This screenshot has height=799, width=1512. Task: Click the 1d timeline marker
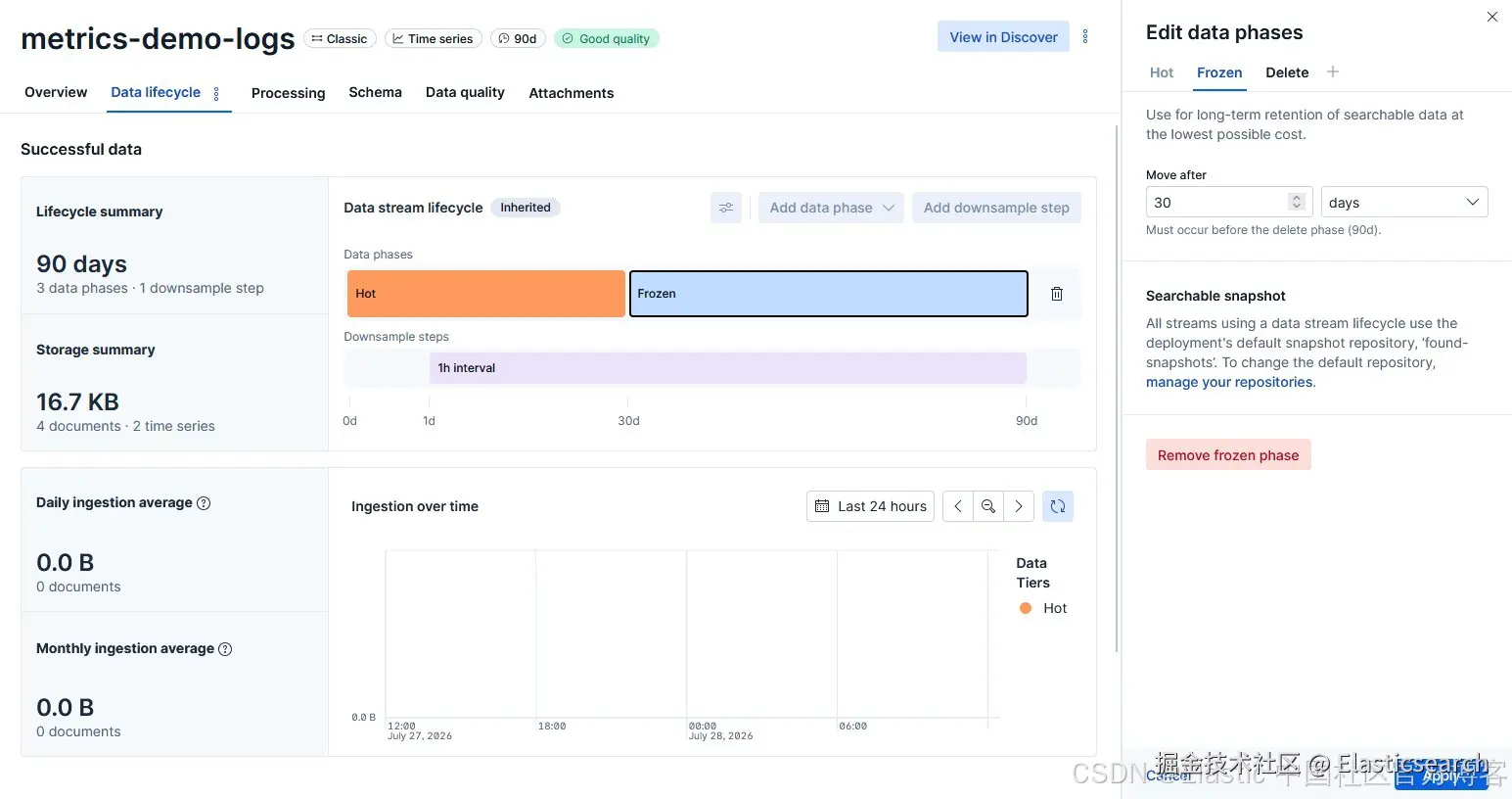click(x=429, y=421)
